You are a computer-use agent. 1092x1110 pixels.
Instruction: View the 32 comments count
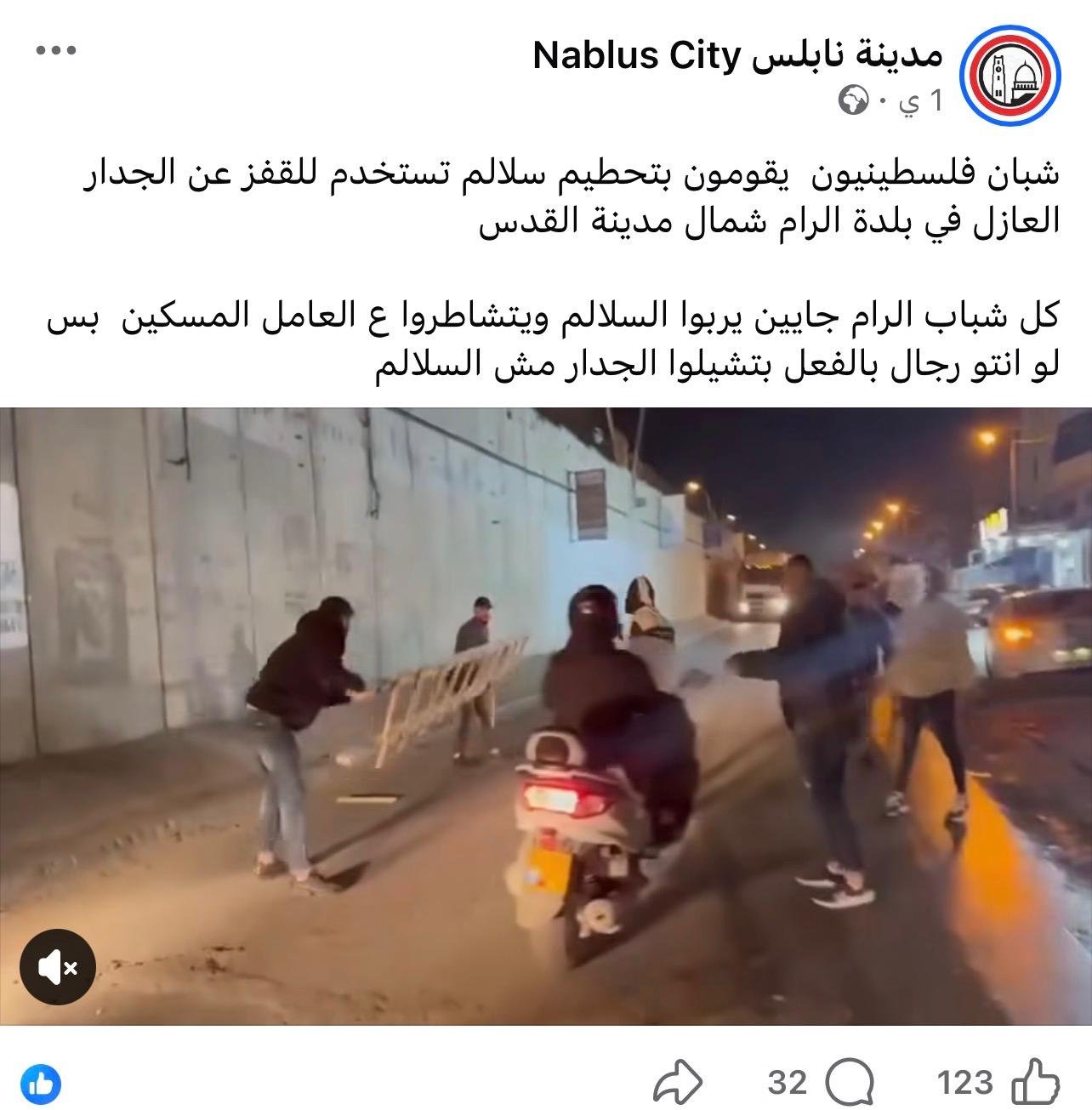coord(787,1082)
